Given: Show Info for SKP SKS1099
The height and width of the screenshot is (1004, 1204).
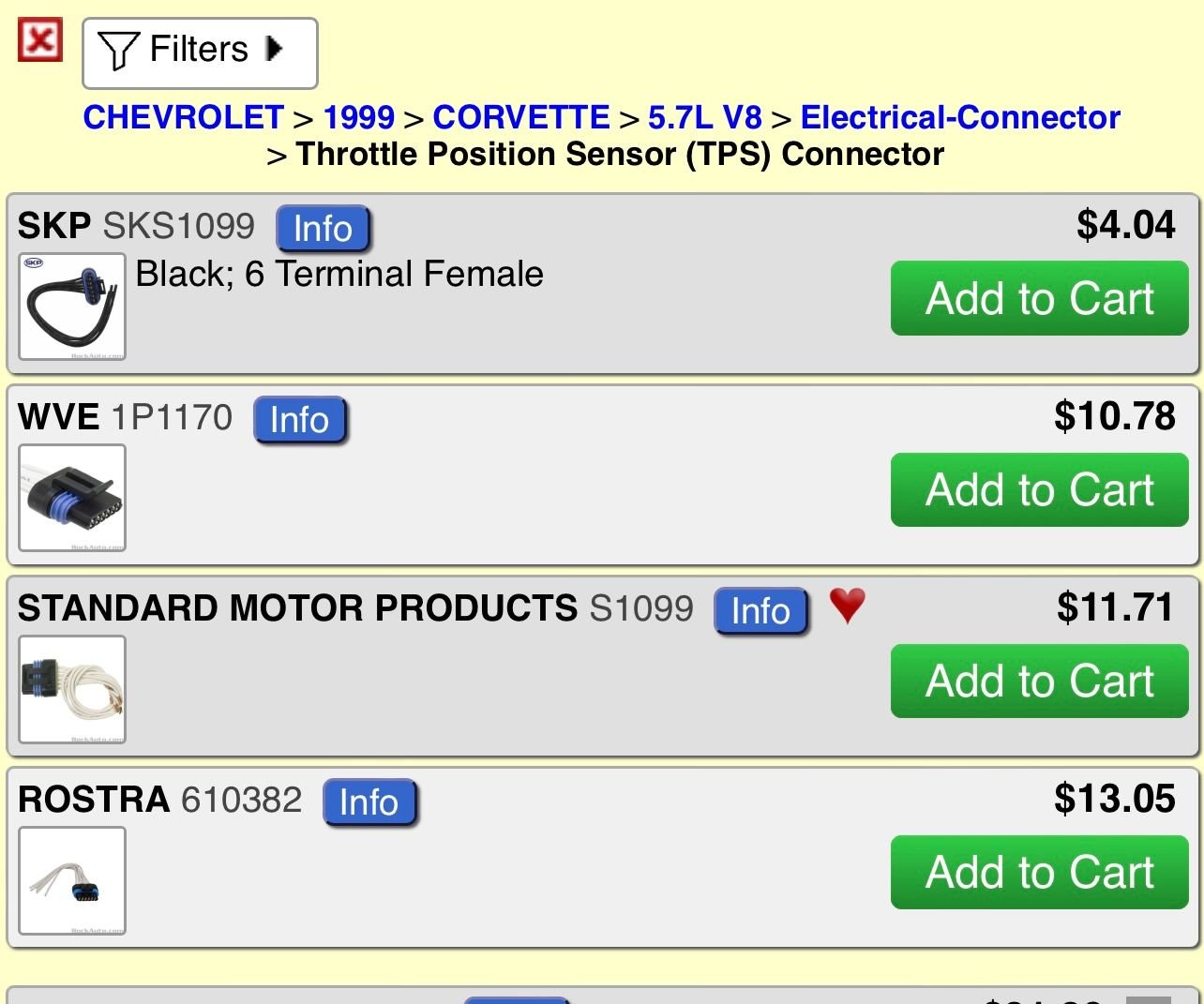Looking at the screenshot, I should point(323,229).
